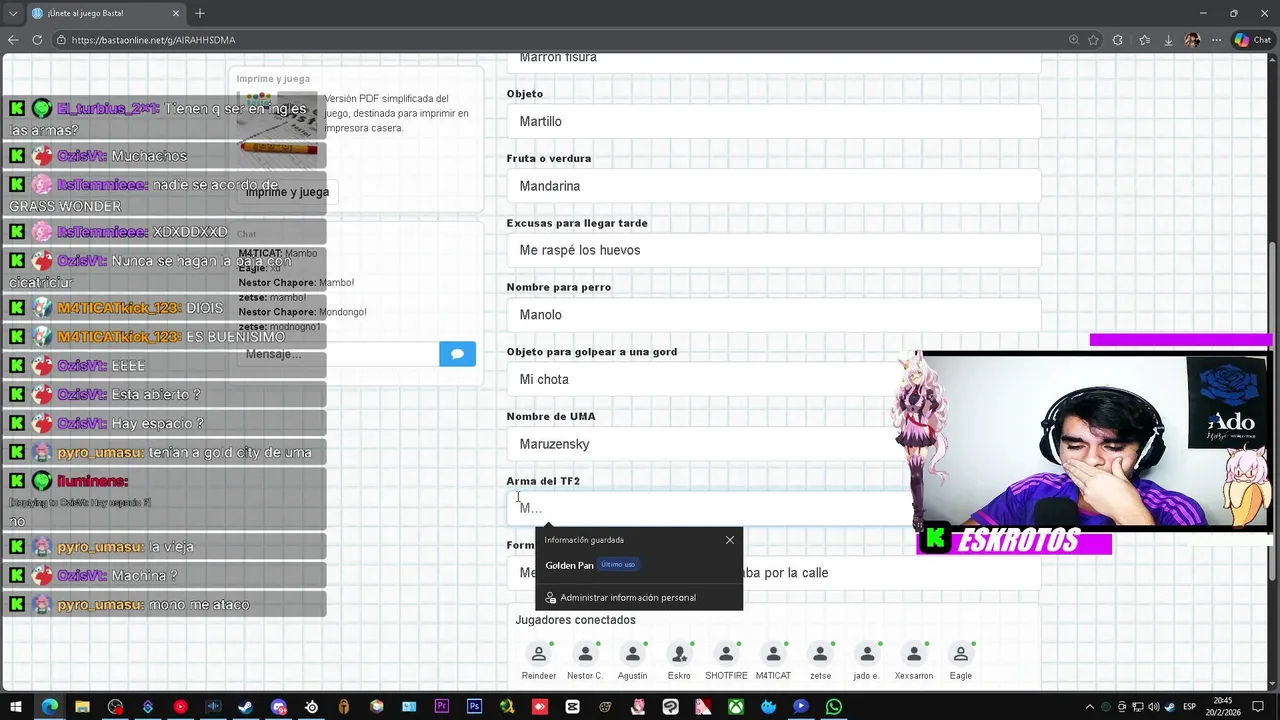Click the 'Imprime y juega' button
1280x720 pixels.
tap(287, 192)
